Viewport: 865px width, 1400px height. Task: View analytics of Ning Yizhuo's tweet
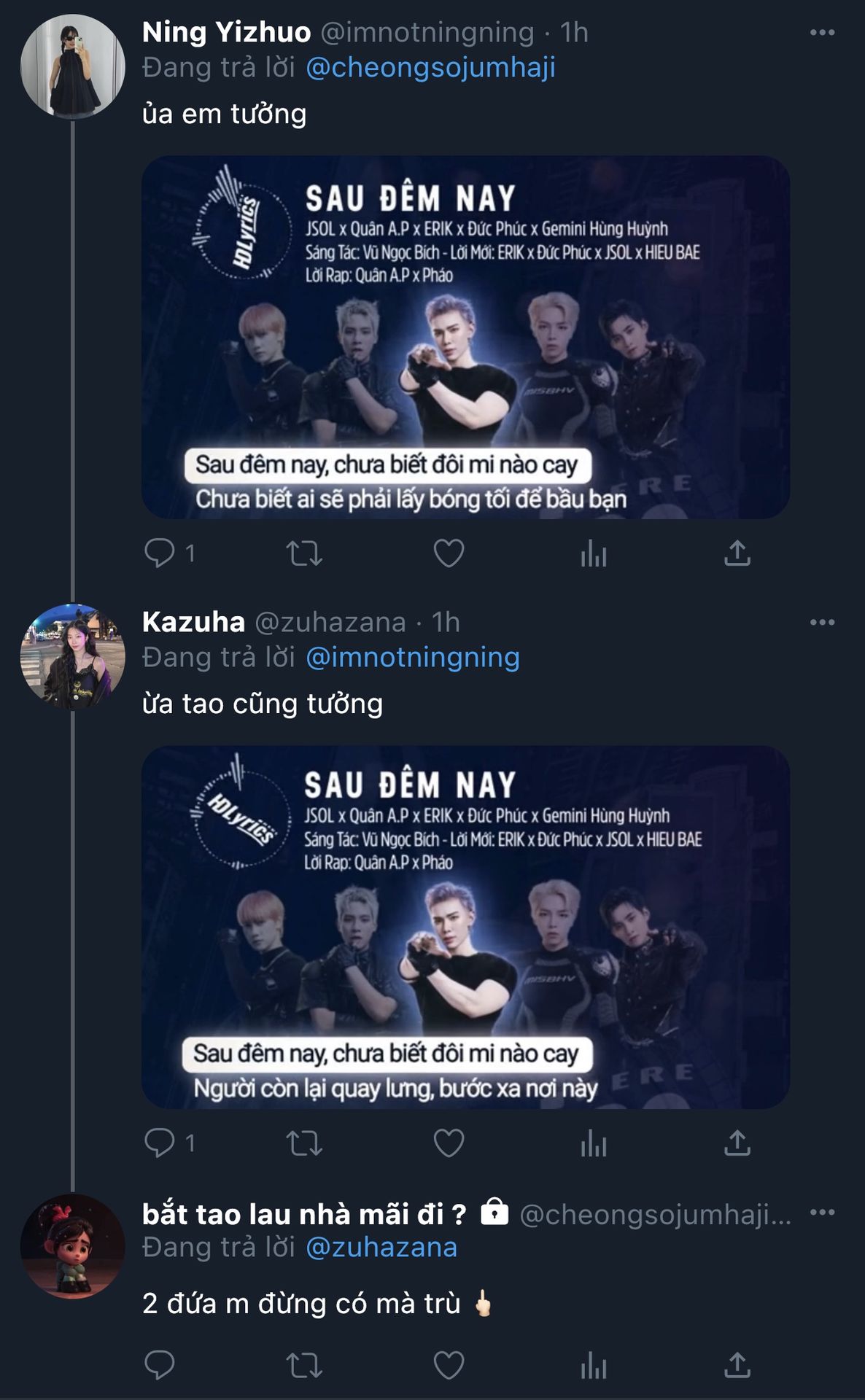coord(593,554)
